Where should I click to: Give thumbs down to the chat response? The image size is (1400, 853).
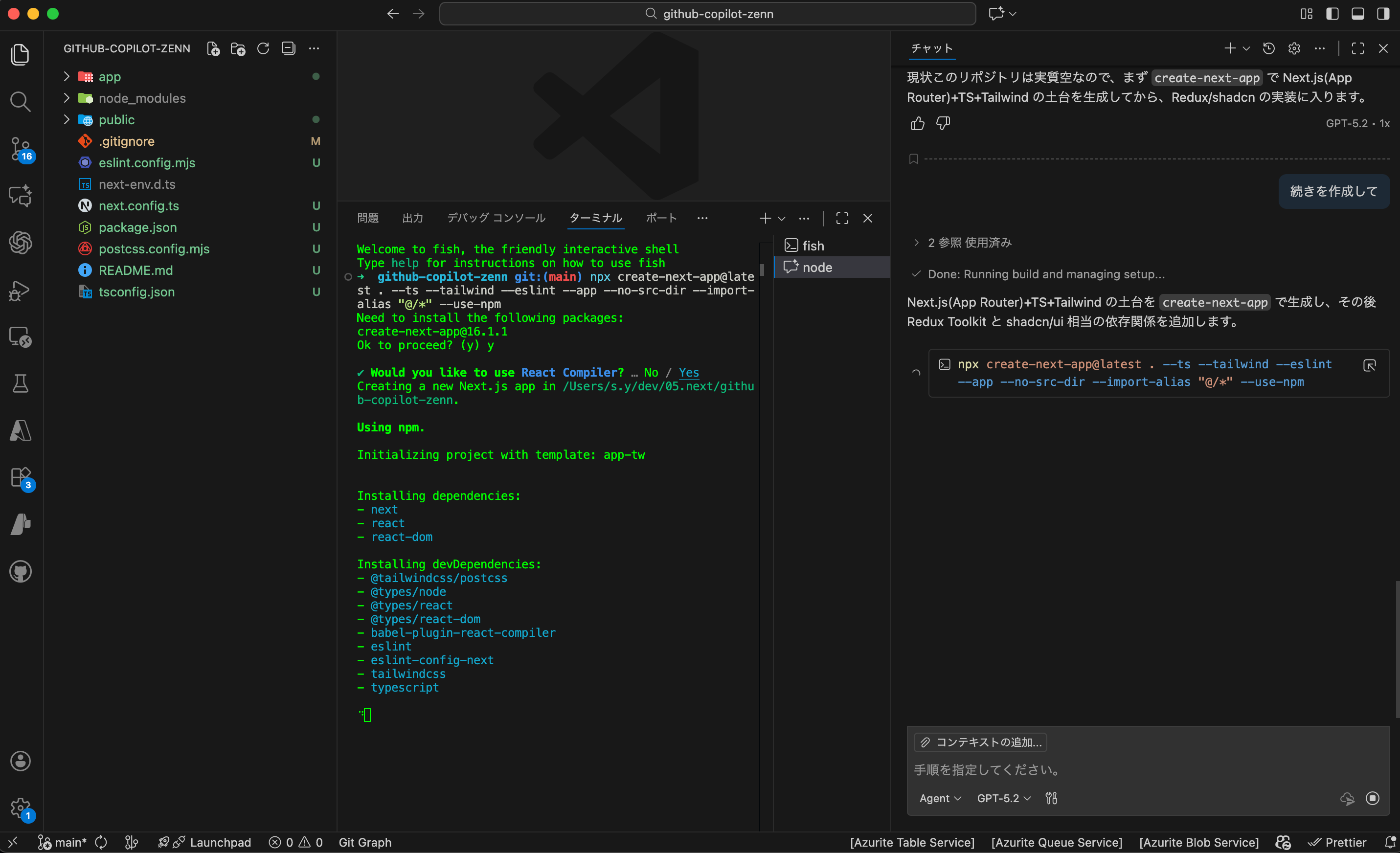[x=943, y=123]
